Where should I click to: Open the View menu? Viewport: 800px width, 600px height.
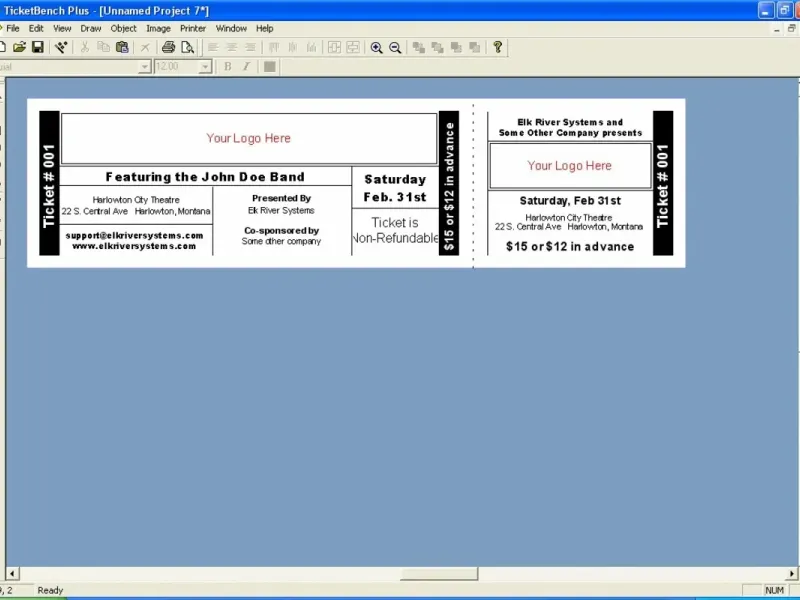tap(62, 29)
